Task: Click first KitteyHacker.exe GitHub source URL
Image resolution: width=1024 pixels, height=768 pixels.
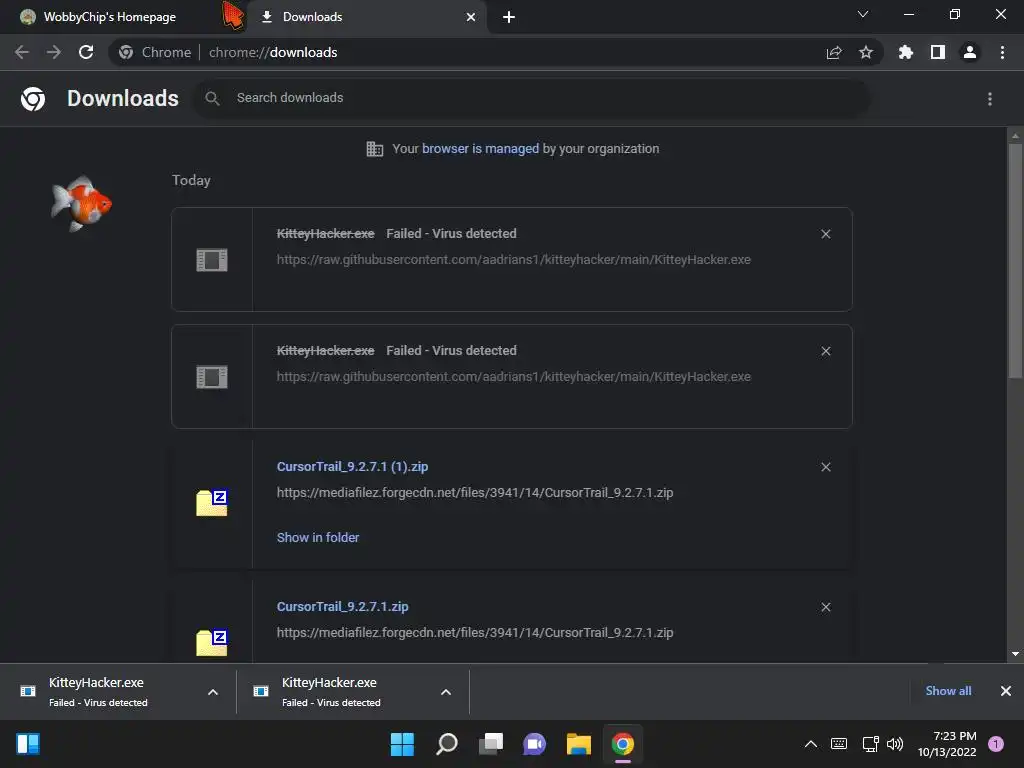Action: [x=513, y=259]
